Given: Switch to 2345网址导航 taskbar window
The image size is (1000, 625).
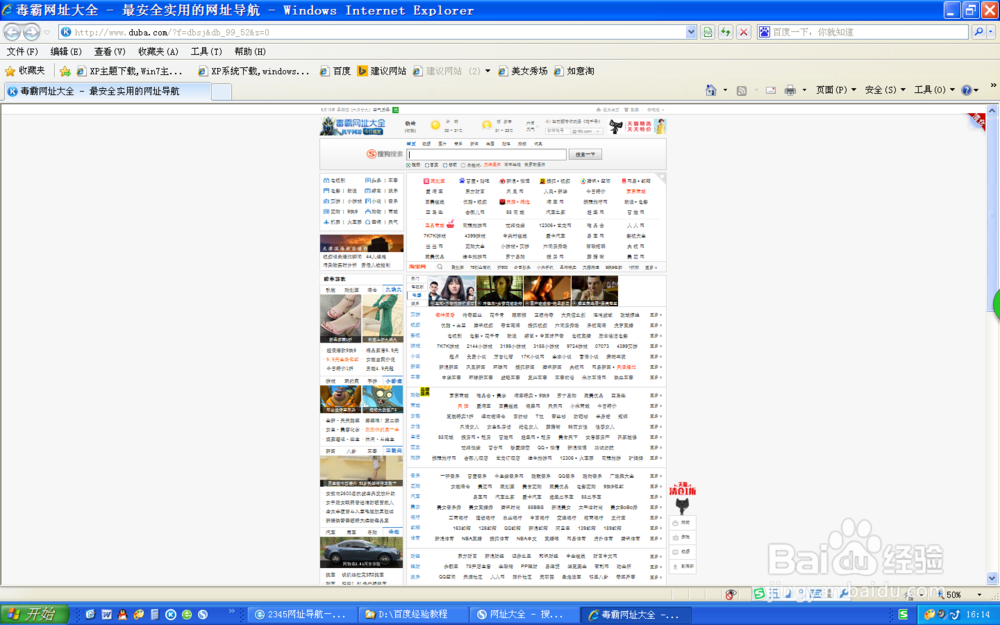Looking at the screenshot, I should coord(301,614).
